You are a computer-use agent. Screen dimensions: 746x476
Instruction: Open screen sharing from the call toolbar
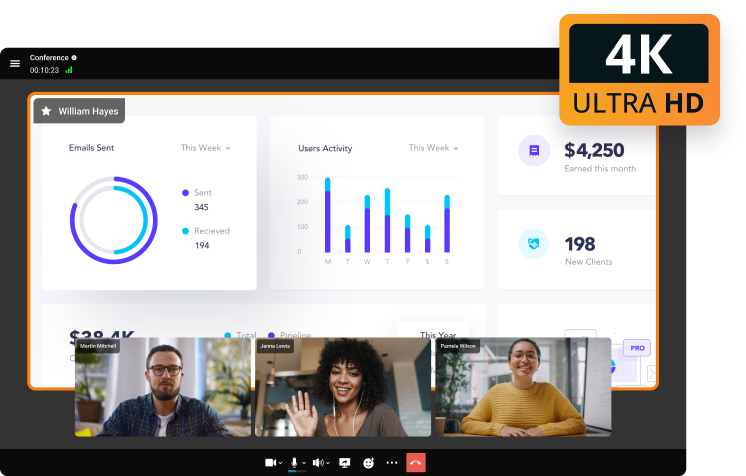(345, 463)
